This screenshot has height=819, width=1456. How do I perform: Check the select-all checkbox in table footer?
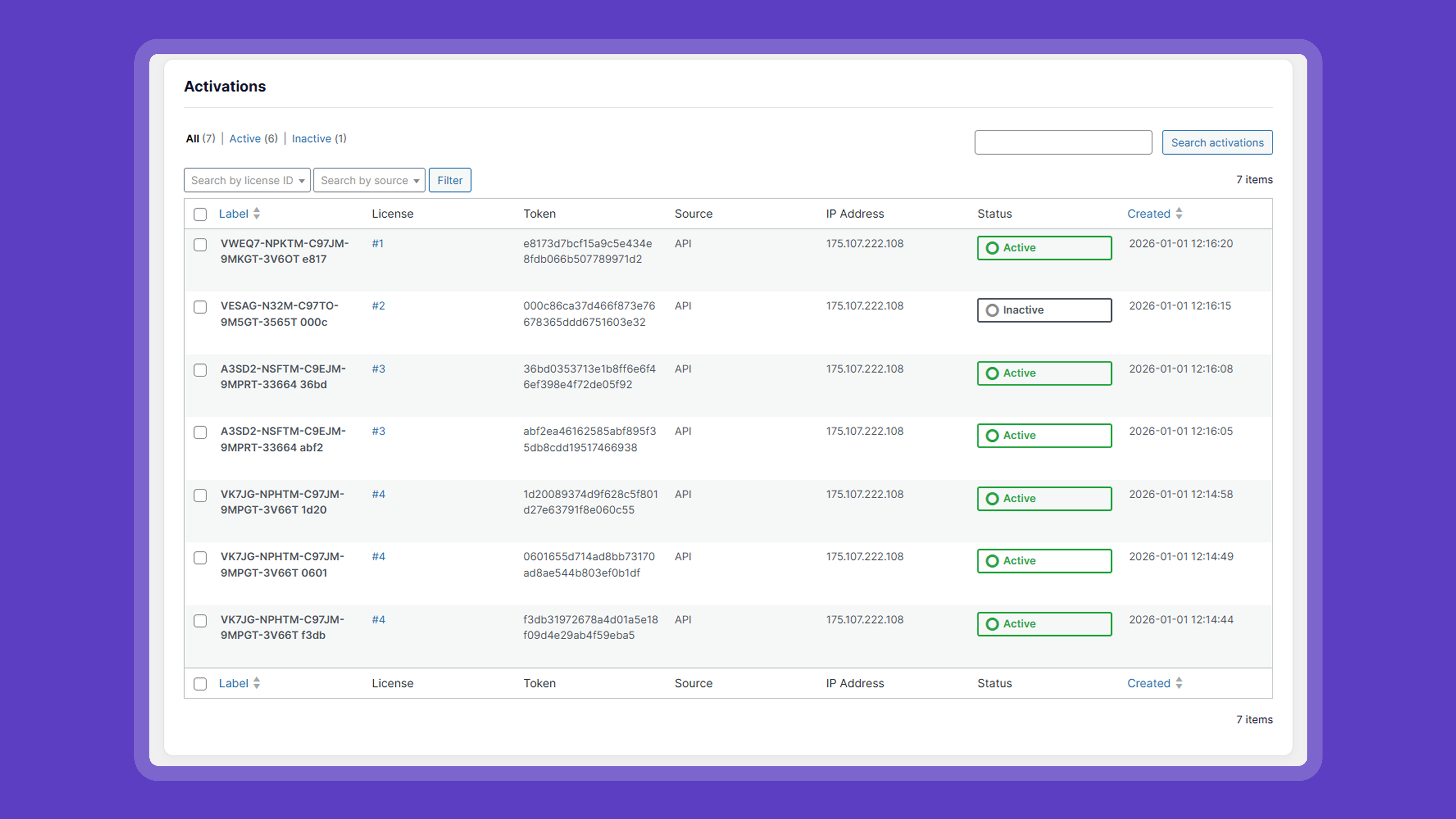[200, 683]
